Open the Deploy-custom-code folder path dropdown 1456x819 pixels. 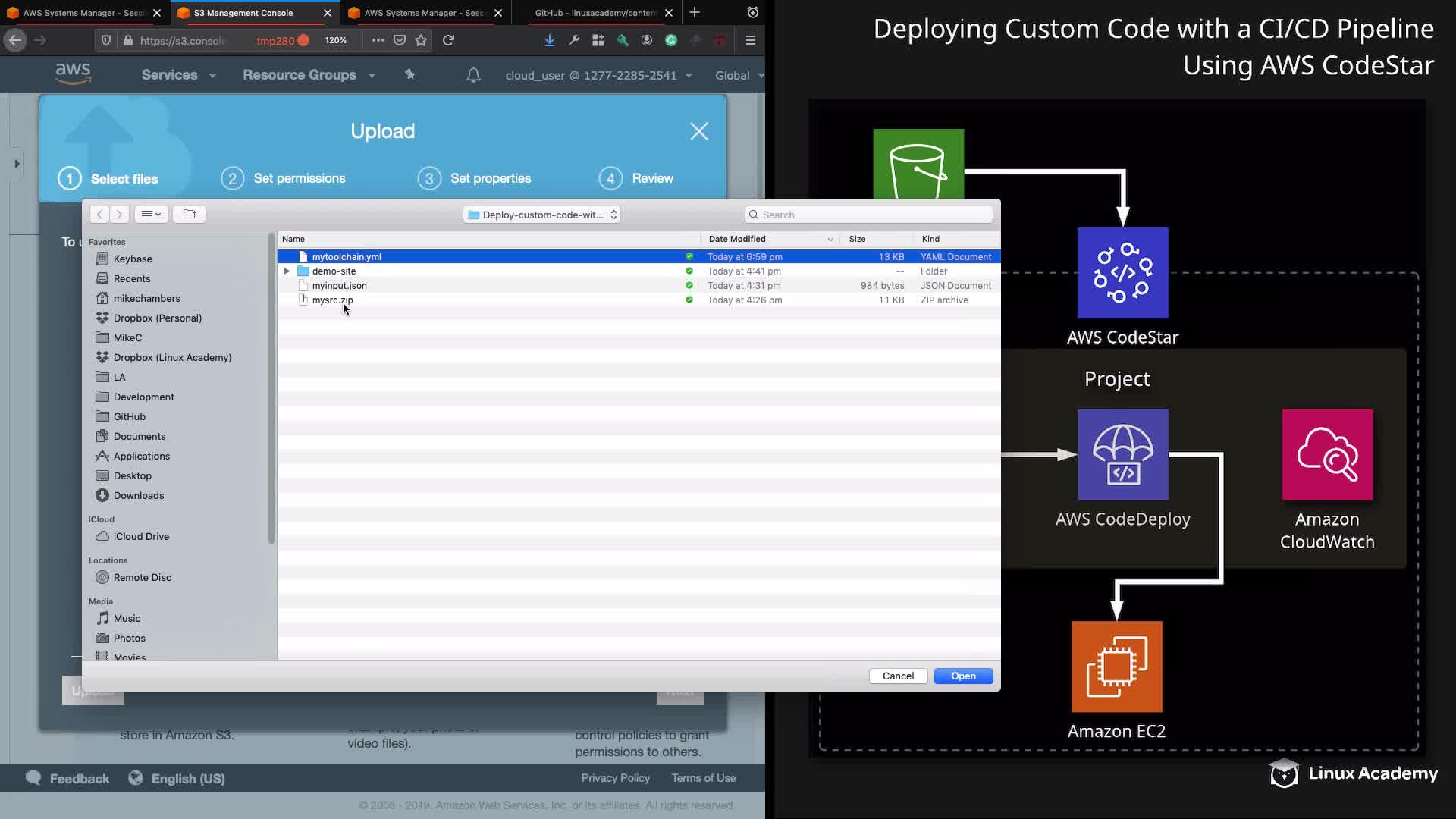tap(542, 215)
